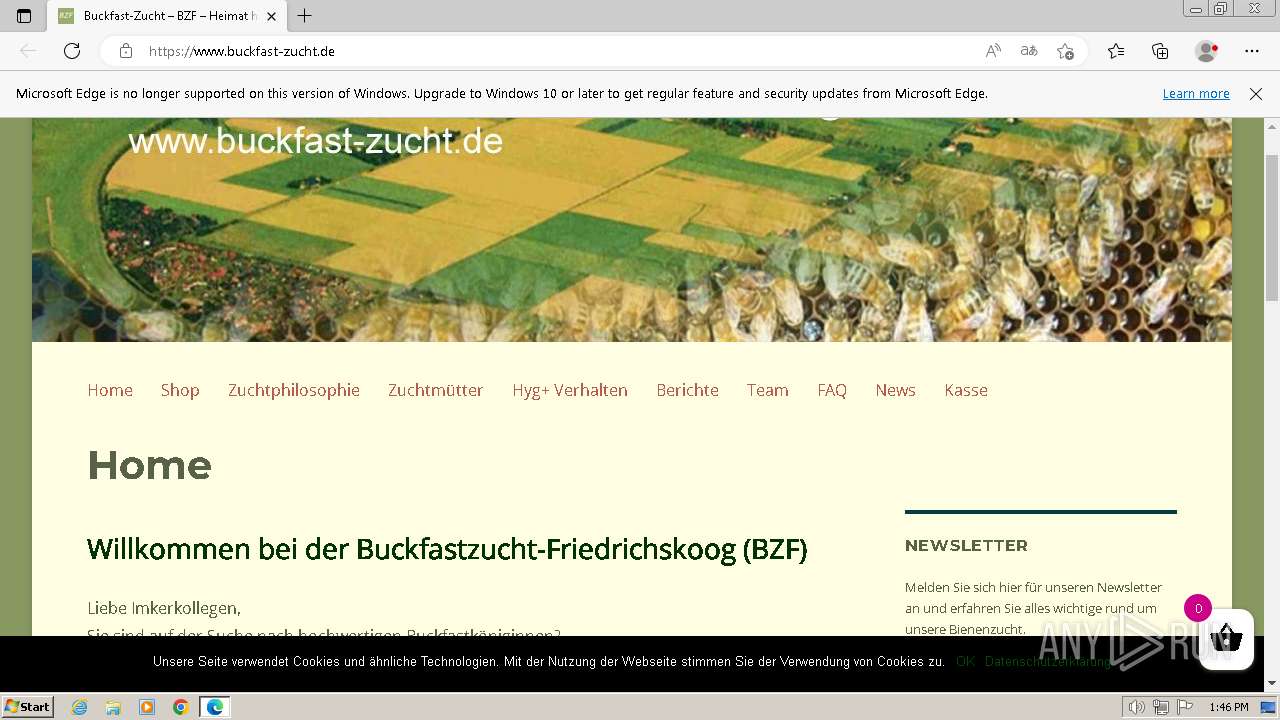Image resolution: width=1280 pixels, height=720 pixels.
Task: Go back with the back arrow
Action: 28,51
